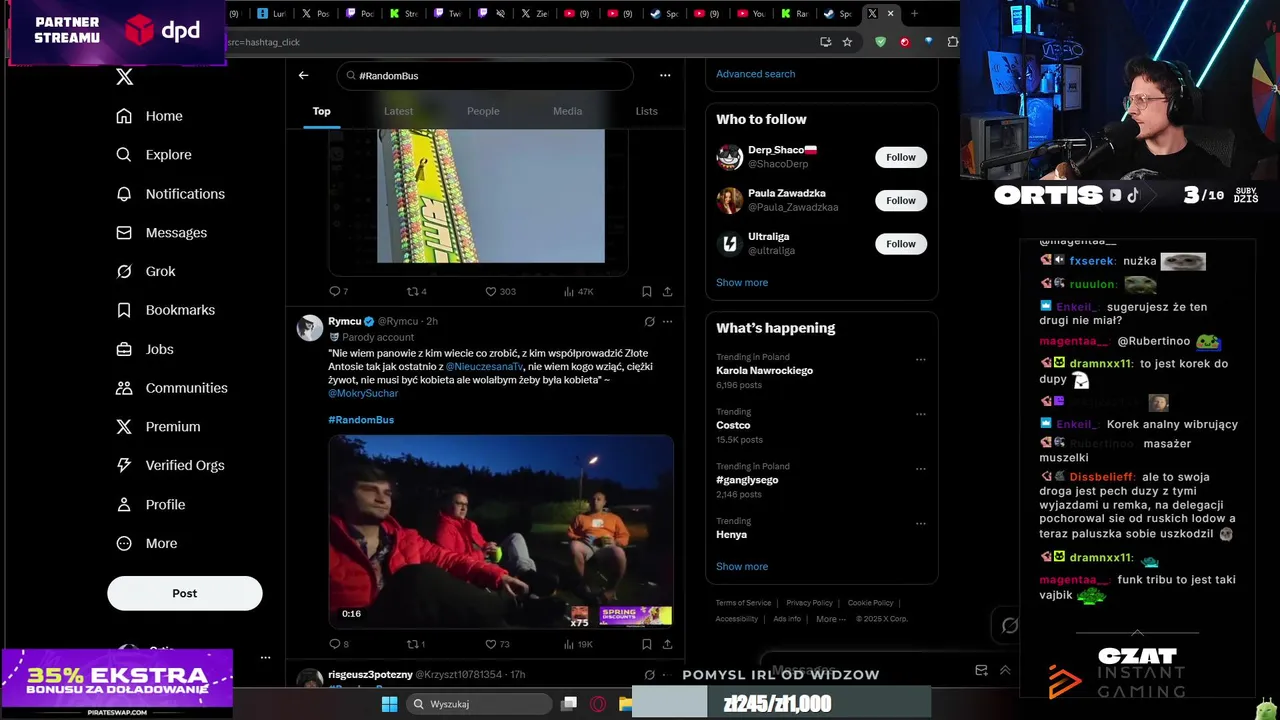Open @MokrySuchar mention link
The height and width of the screenshot is (720, 1280).
[363, 394]
